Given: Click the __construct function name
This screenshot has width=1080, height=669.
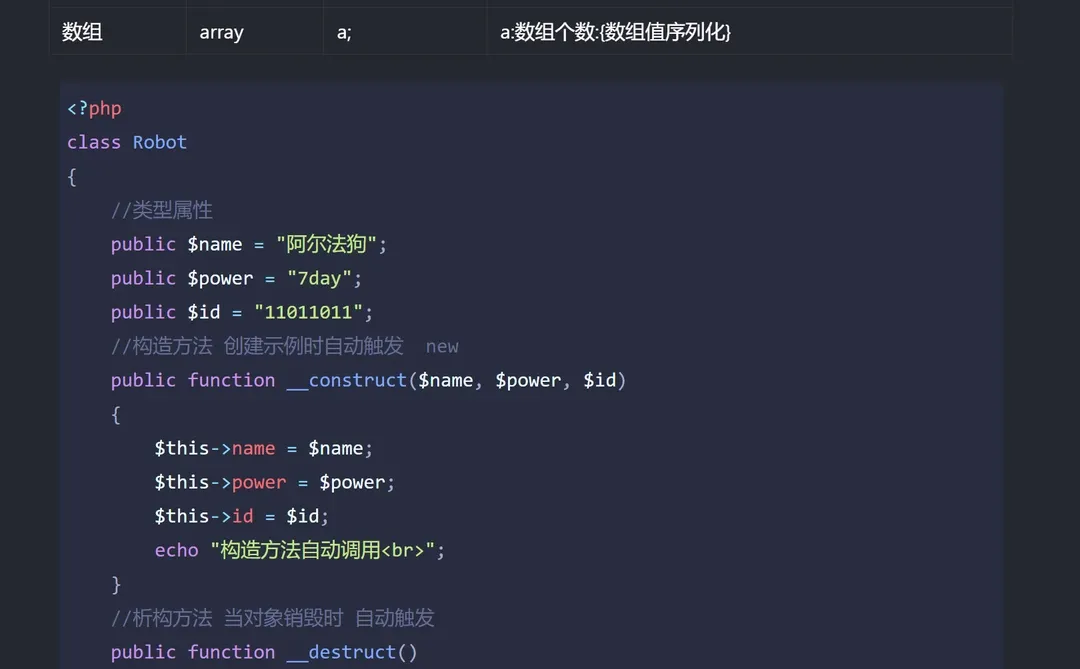Looking at the screenshot, I should click(347, 380).
